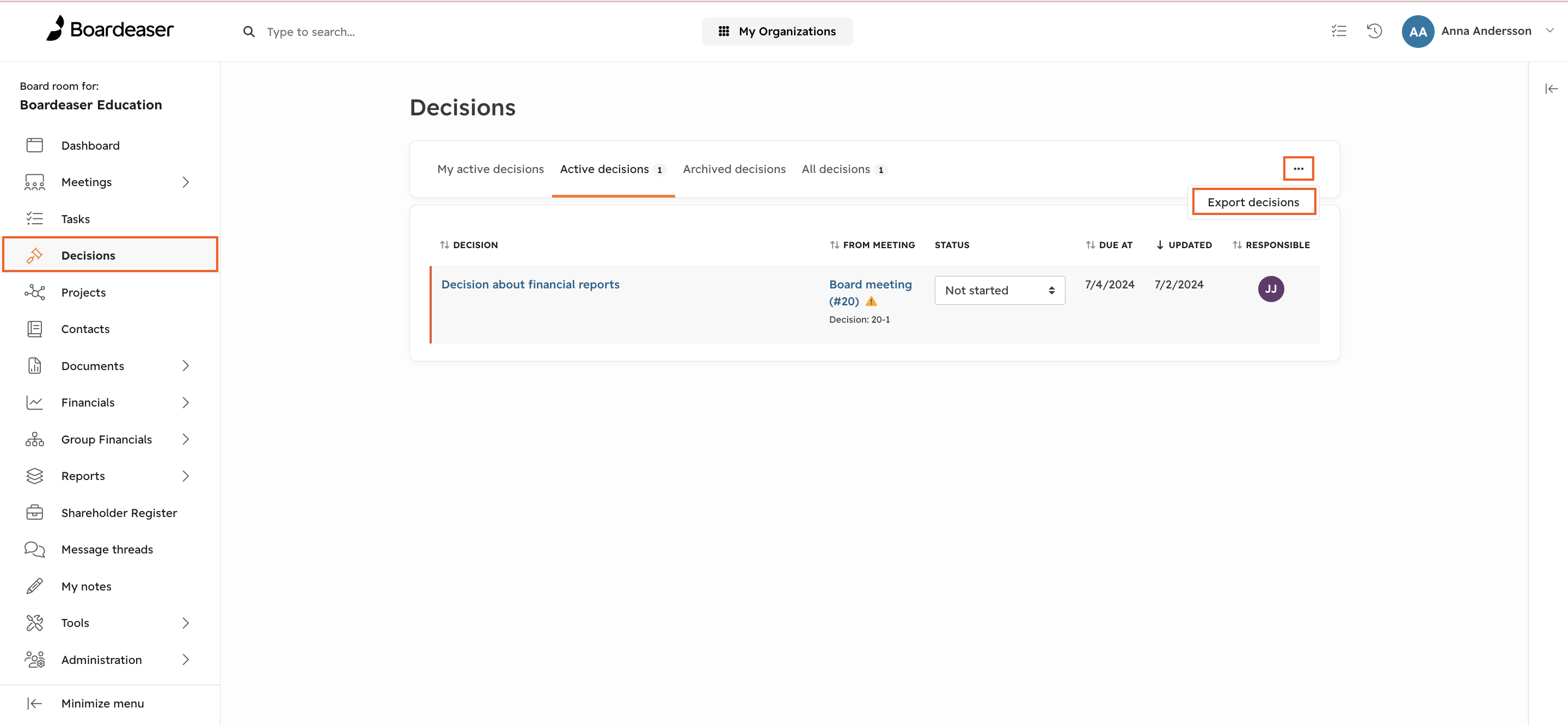Open the Not started status dropdown

1000,290
